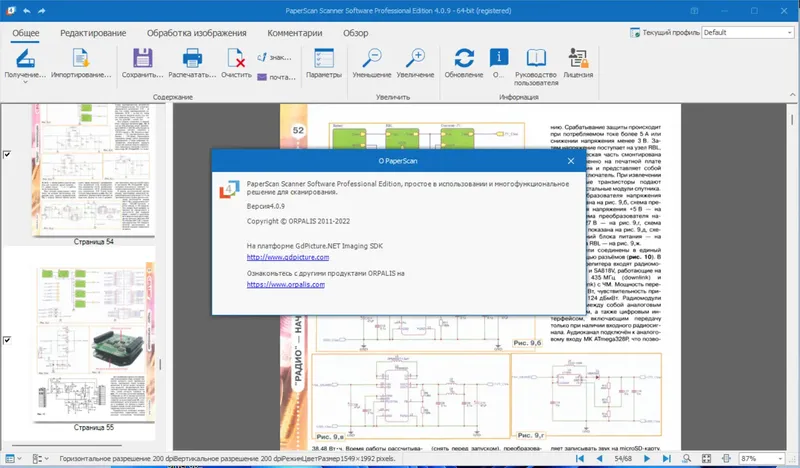
Task: Expand the Получение dropdown arrow
Action: 25,82
